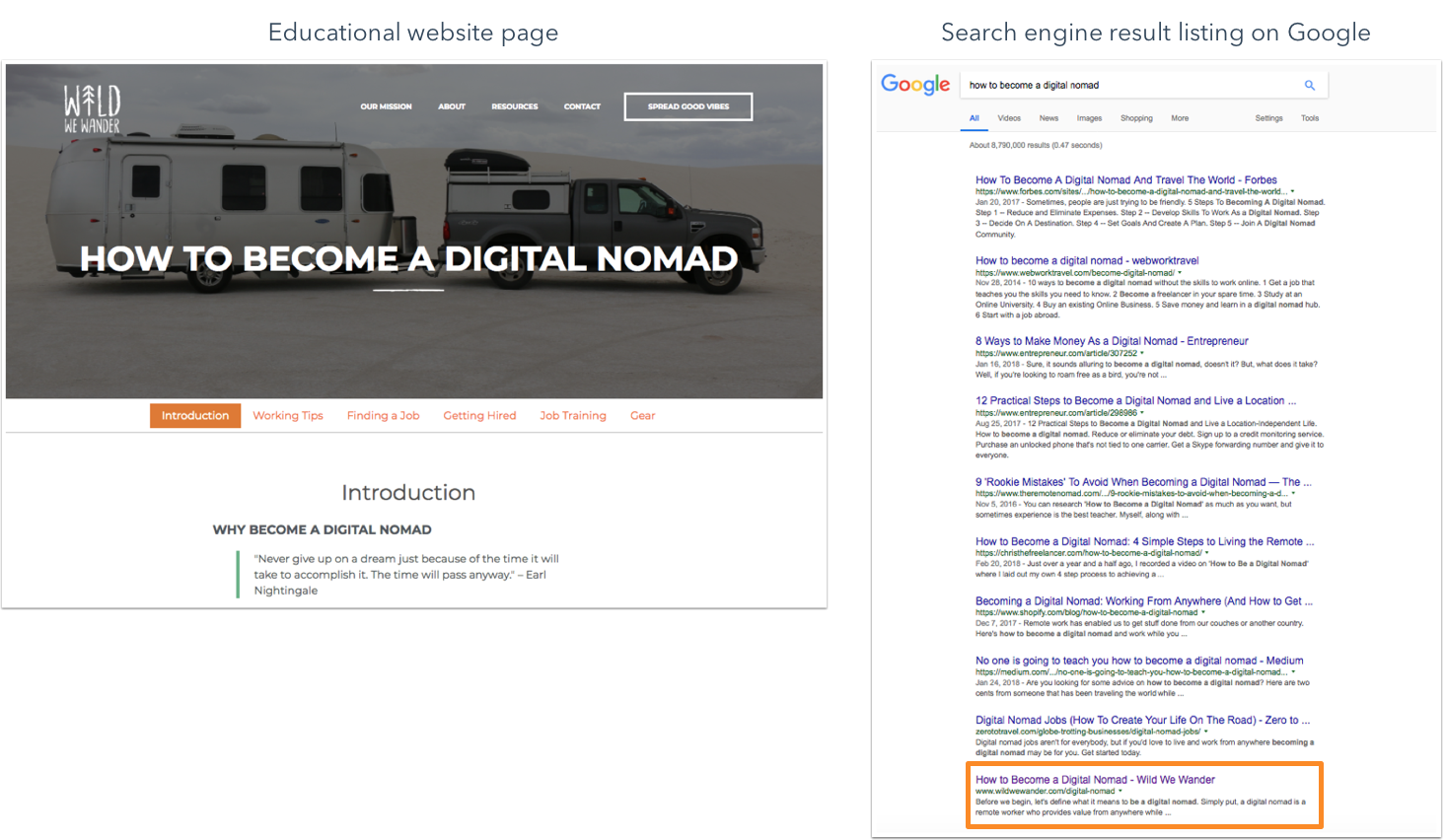Switch to the Shopping results tab

(1136, 118)
